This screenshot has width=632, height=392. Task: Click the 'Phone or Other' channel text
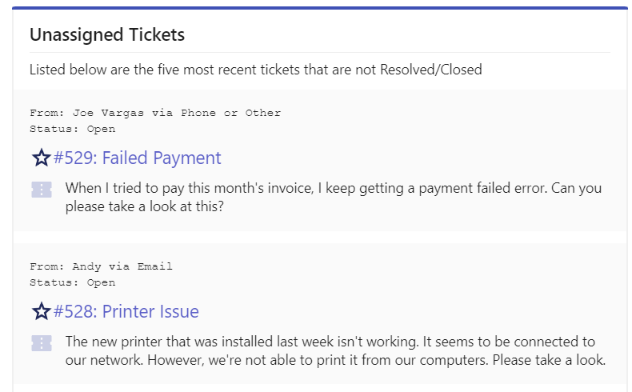[x=231, y=113]
